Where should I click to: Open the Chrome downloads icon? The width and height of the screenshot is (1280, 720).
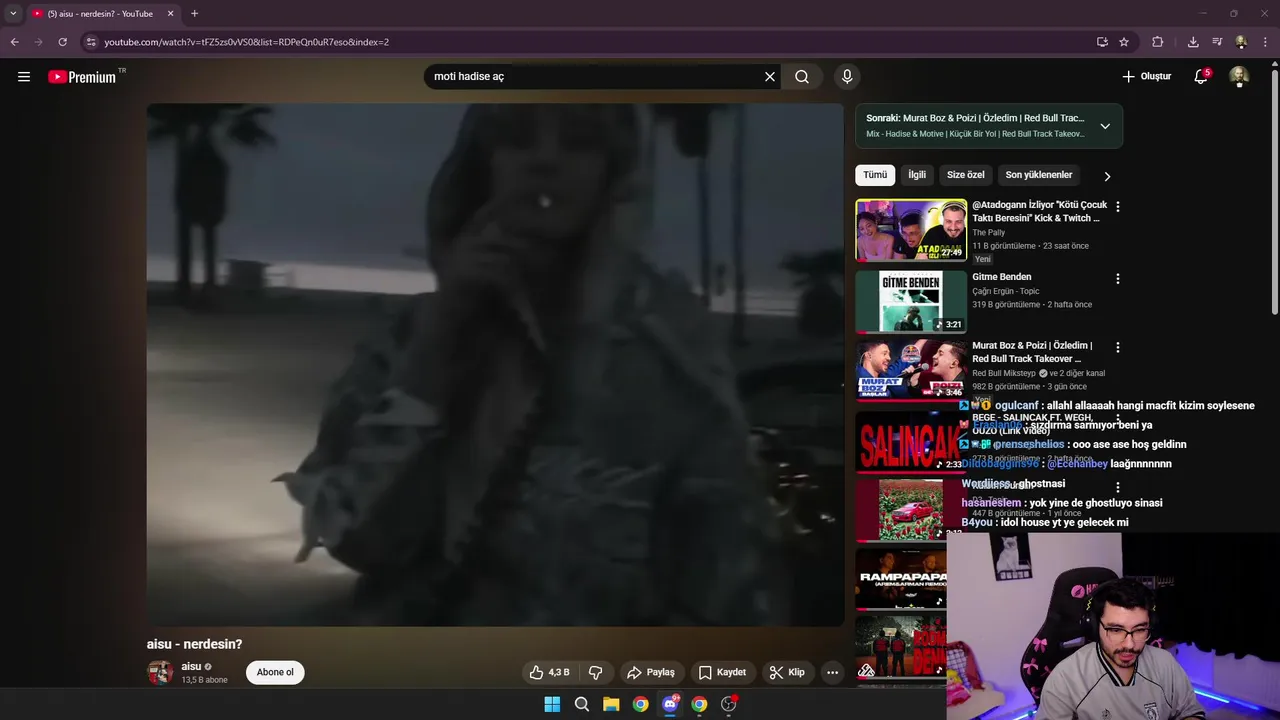pyautogui.click(x=1193, y=42)
